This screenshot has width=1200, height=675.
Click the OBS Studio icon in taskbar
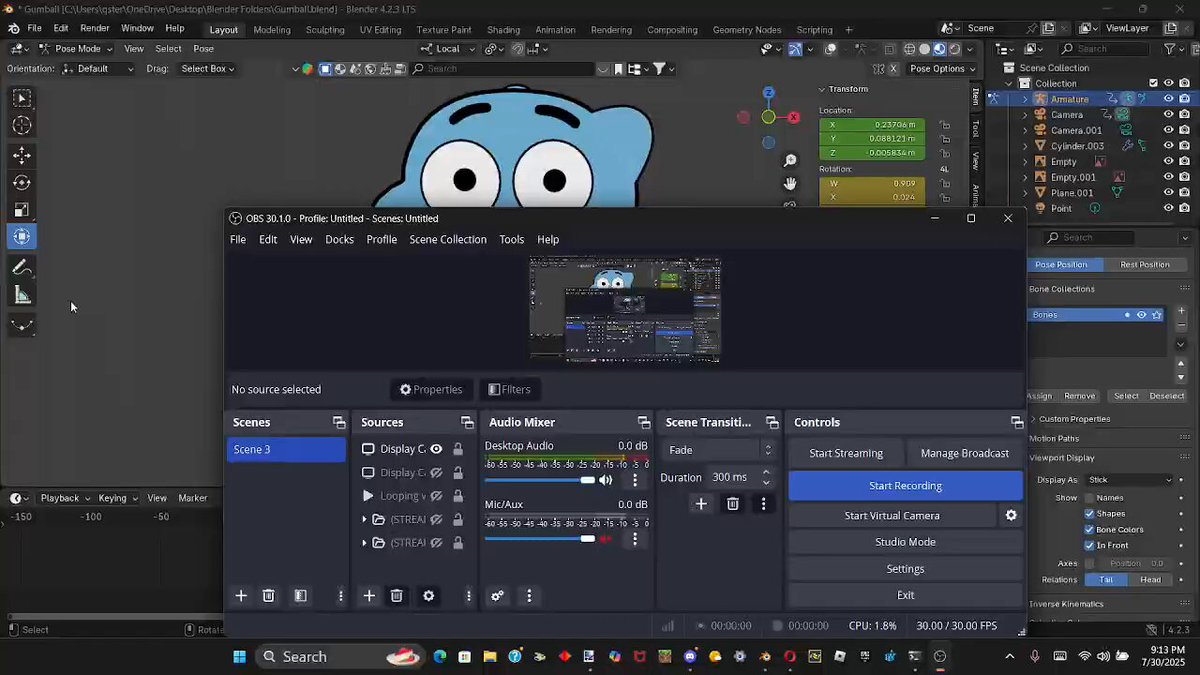940,657
